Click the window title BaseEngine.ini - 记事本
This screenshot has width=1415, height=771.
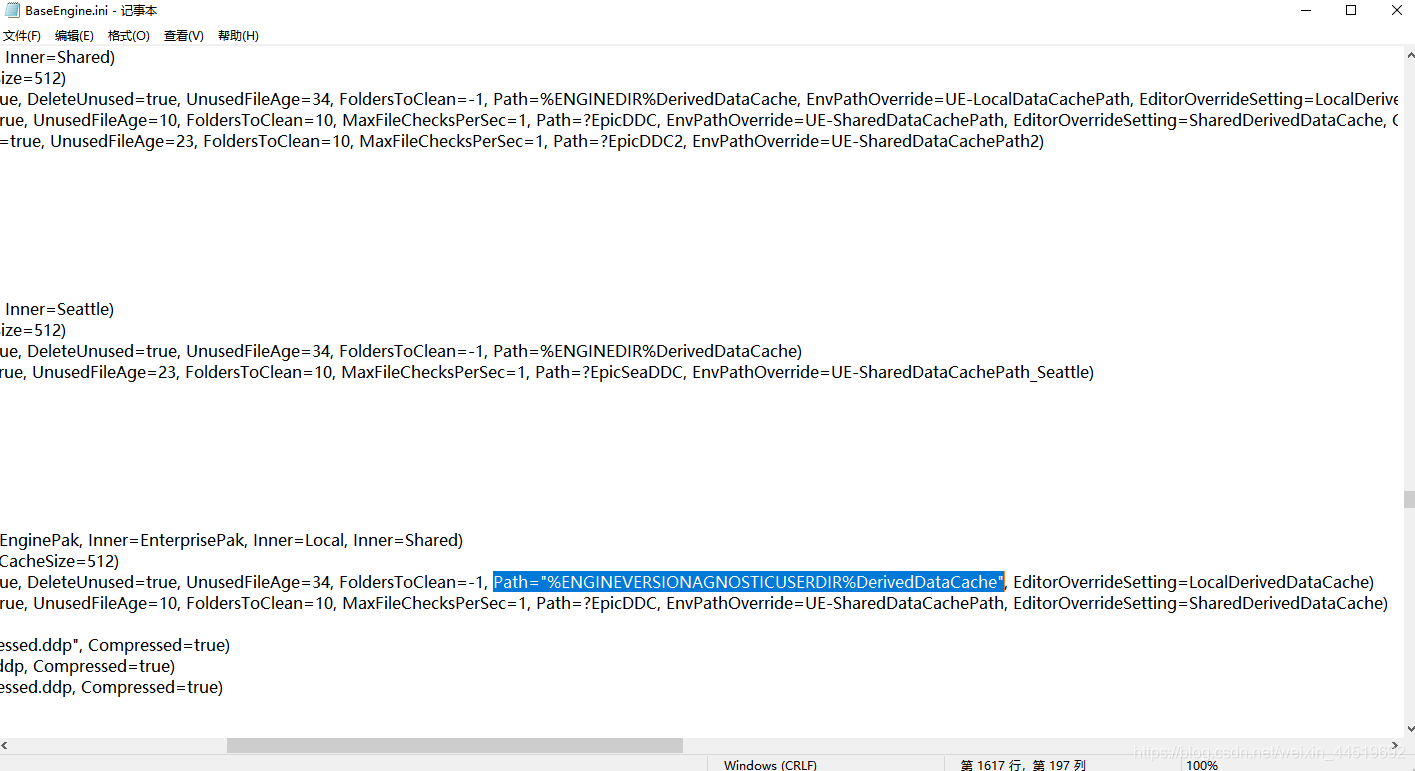91,10
